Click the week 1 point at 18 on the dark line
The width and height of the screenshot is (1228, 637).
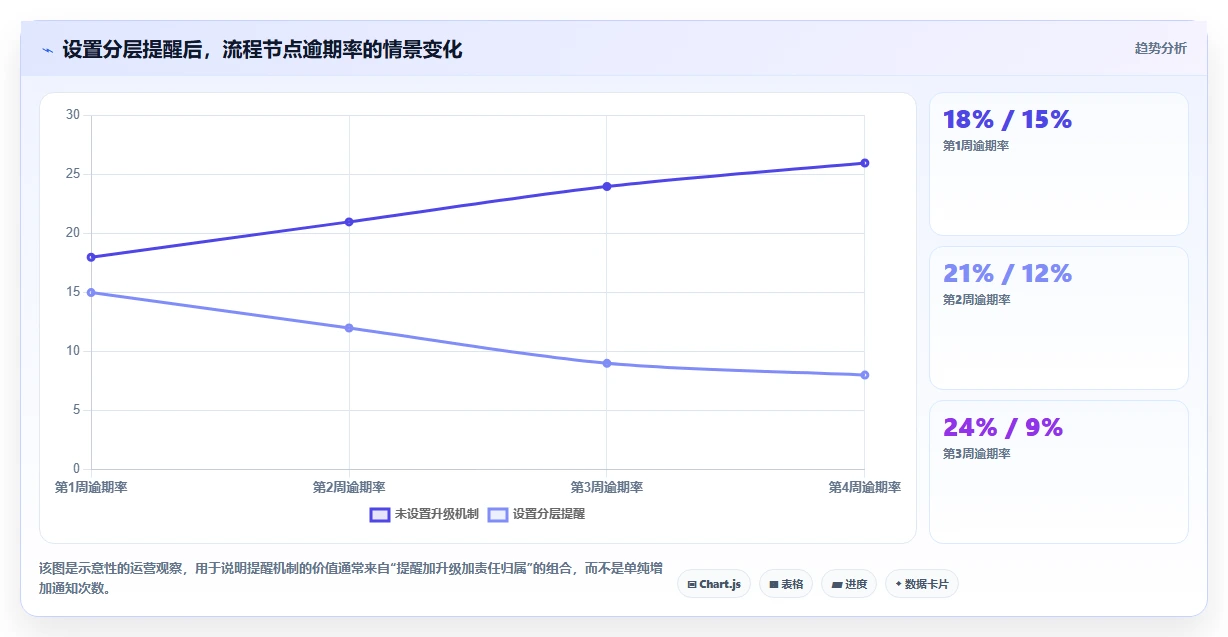point(91,257)
